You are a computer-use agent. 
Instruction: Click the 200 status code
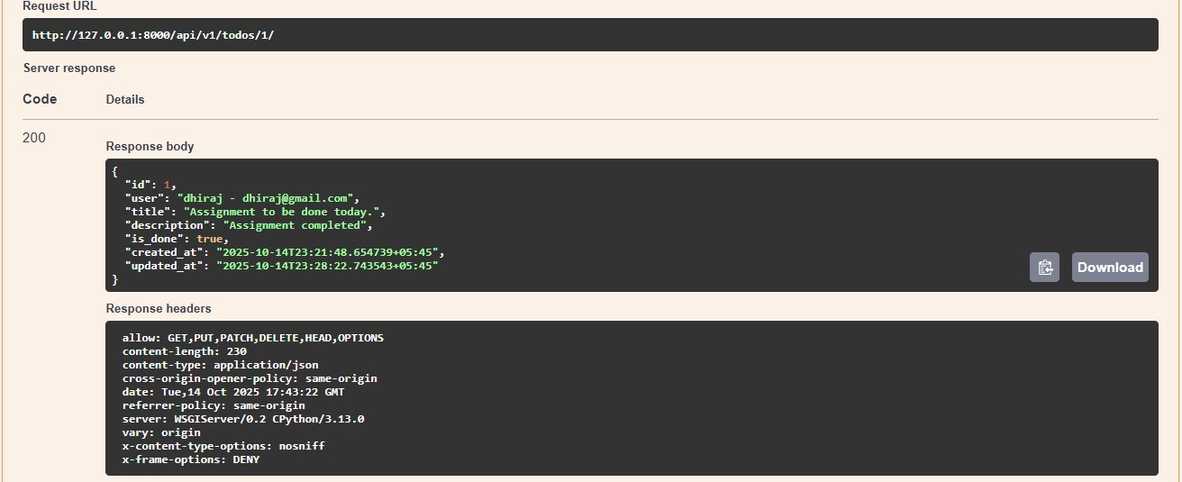pos(34,138)
